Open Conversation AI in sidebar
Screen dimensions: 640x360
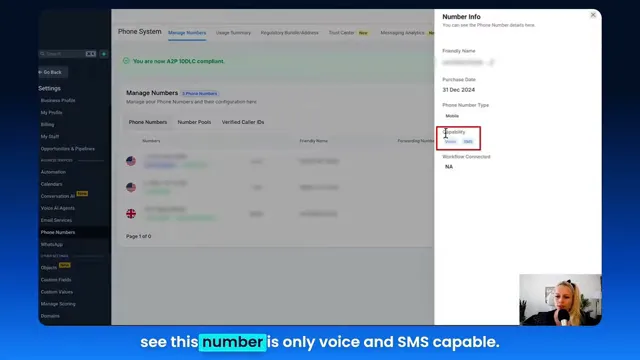58,196
